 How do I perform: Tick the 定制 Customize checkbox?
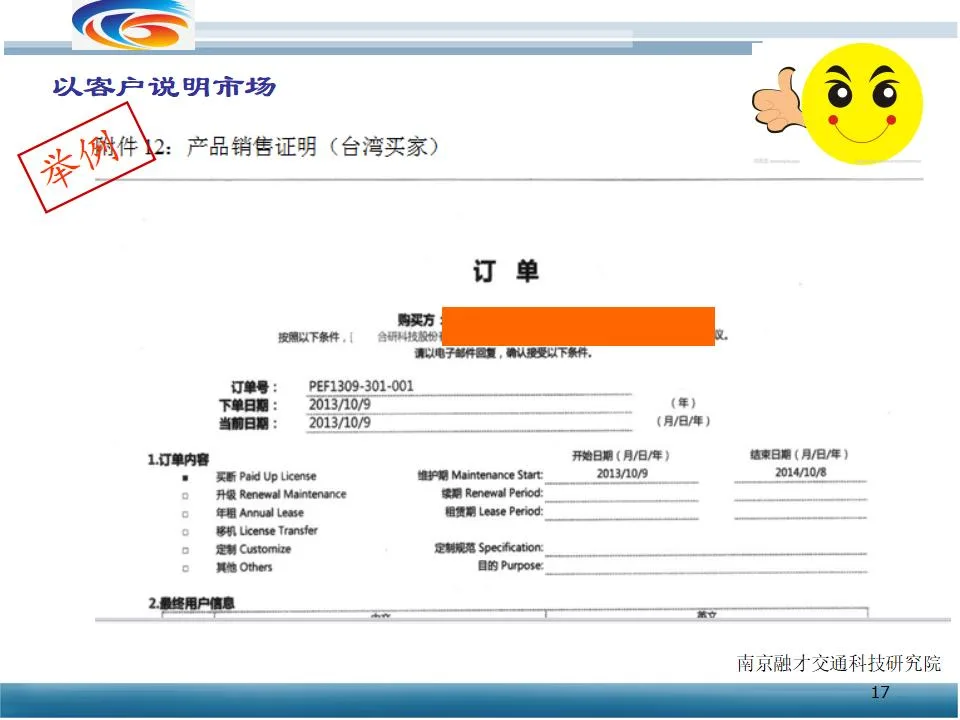click(x=186, y=550)
